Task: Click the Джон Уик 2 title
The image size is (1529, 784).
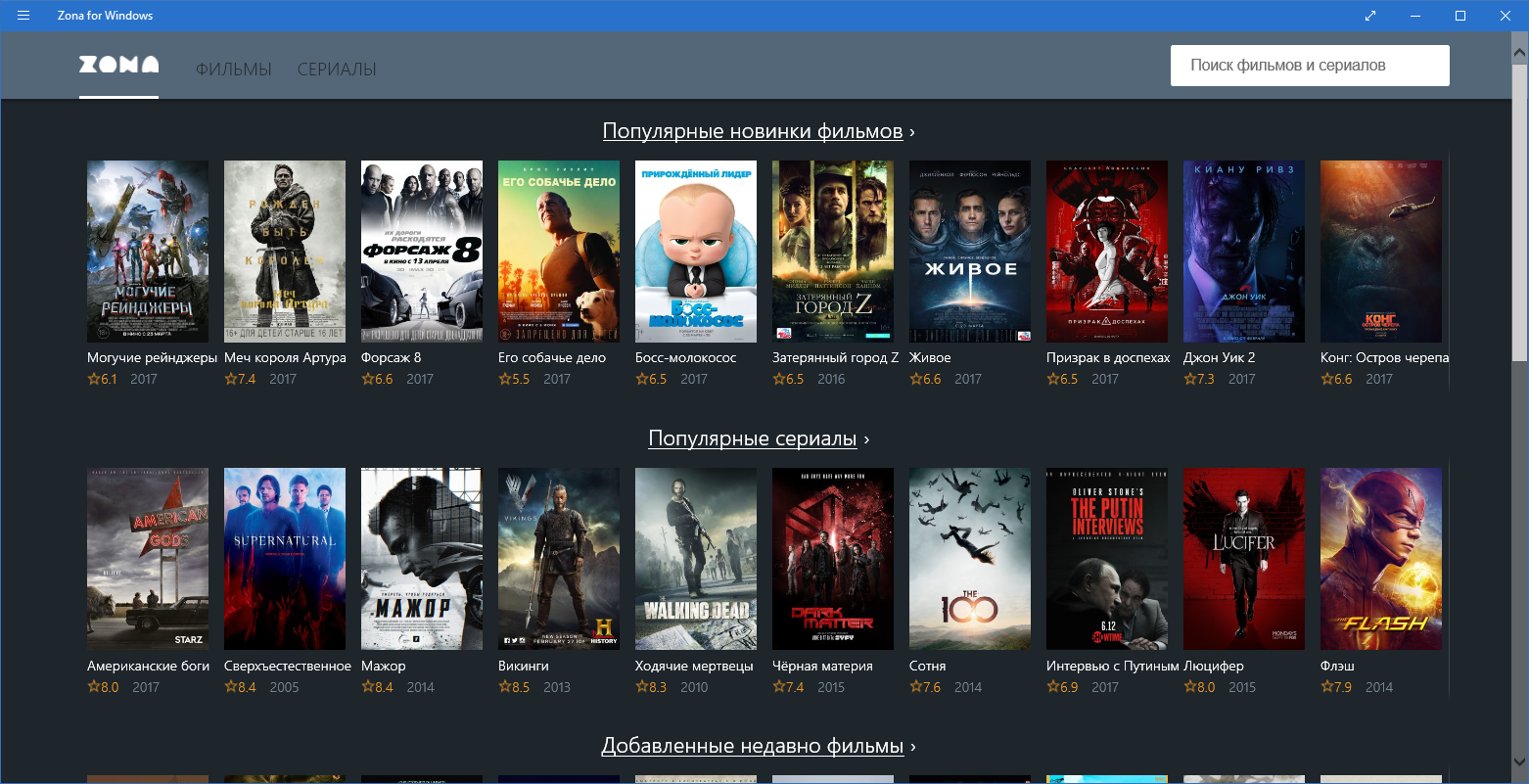Action: (x=1219, y=358)
